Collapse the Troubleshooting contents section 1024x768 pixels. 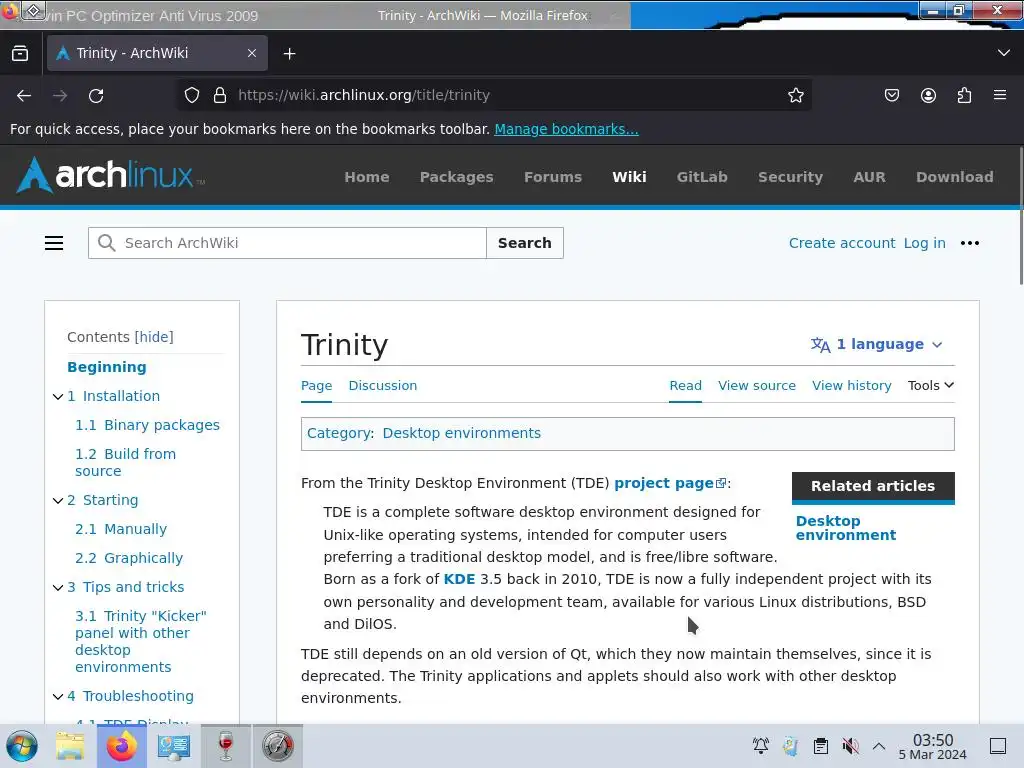coord(58,696)
